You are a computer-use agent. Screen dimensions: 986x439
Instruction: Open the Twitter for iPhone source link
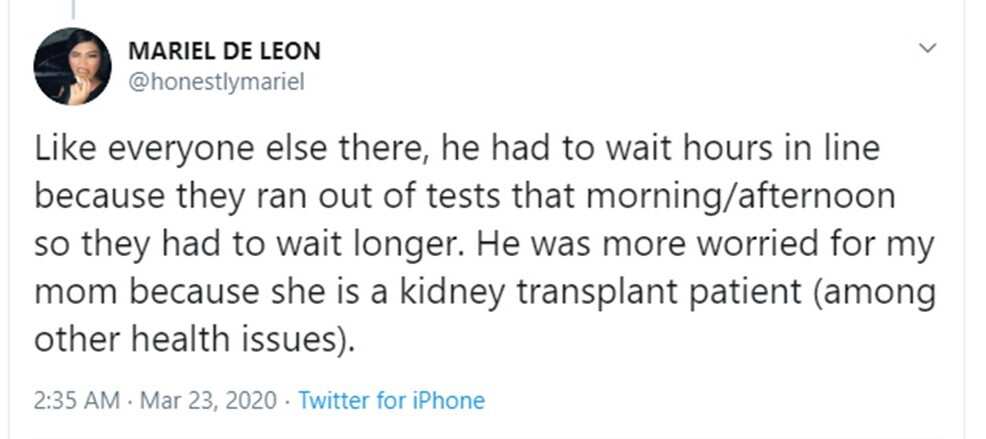[x=391, y=401]
